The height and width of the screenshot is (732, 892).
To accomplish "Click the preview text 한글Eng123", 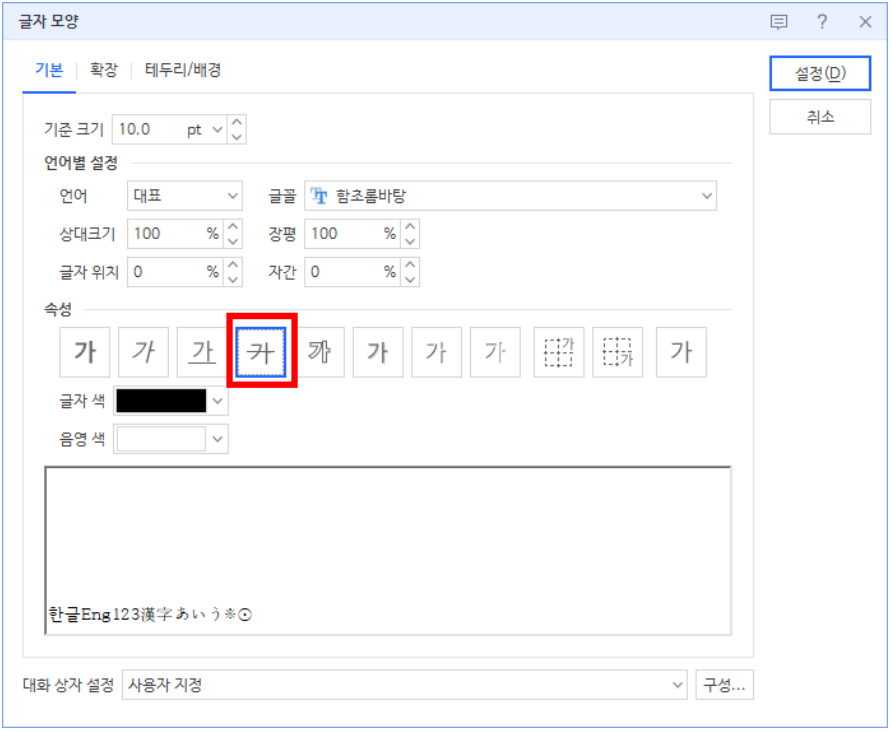I will point(94,615).
